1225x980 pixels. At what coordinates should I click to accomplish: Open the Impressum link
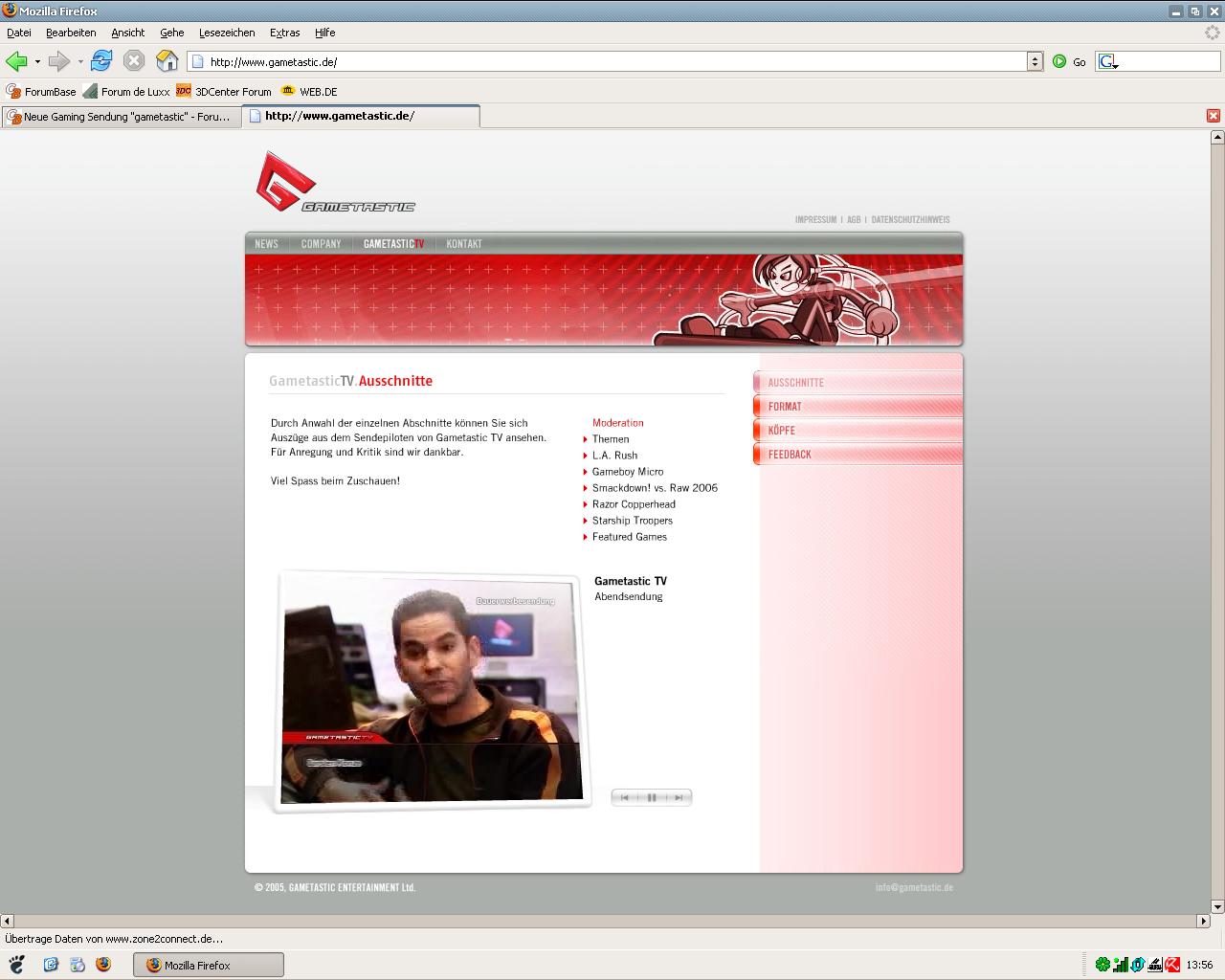click(815, 220)
